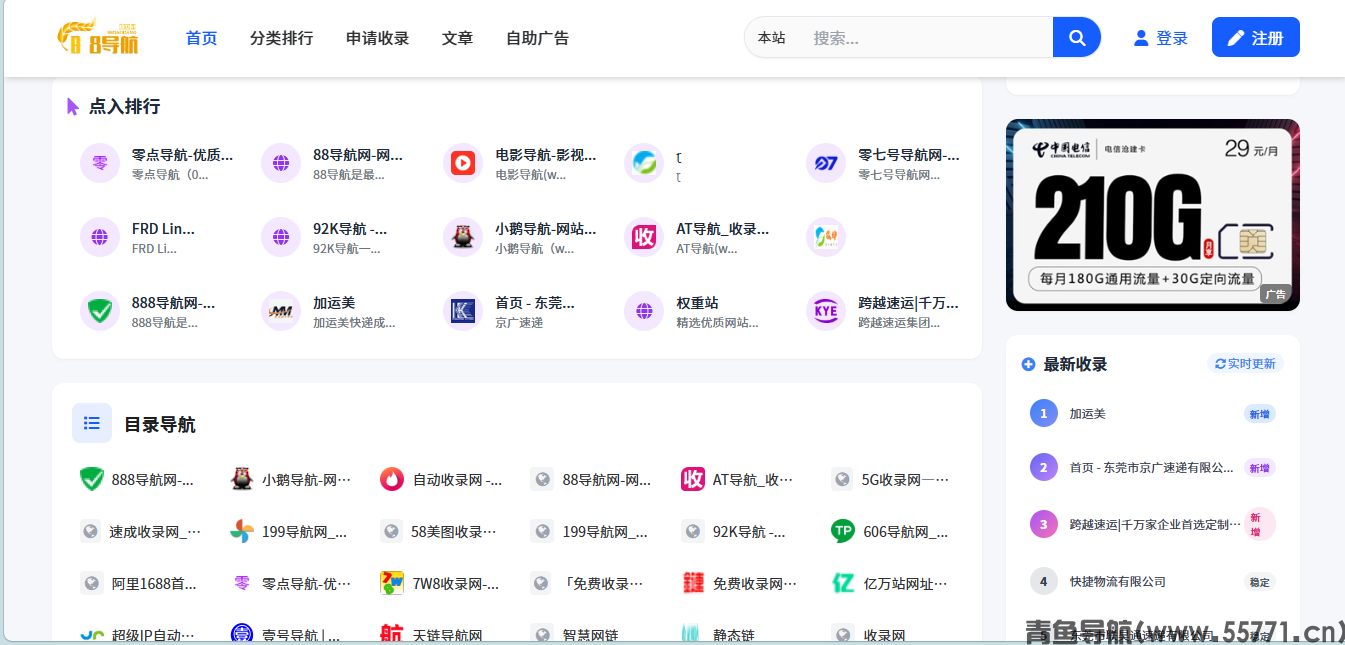The height and width of the screenshot is (645, 1345).
Task: Open 首页 - 东莞市京广速递有限公 in 最新收录
Action: coord(1151,468)
